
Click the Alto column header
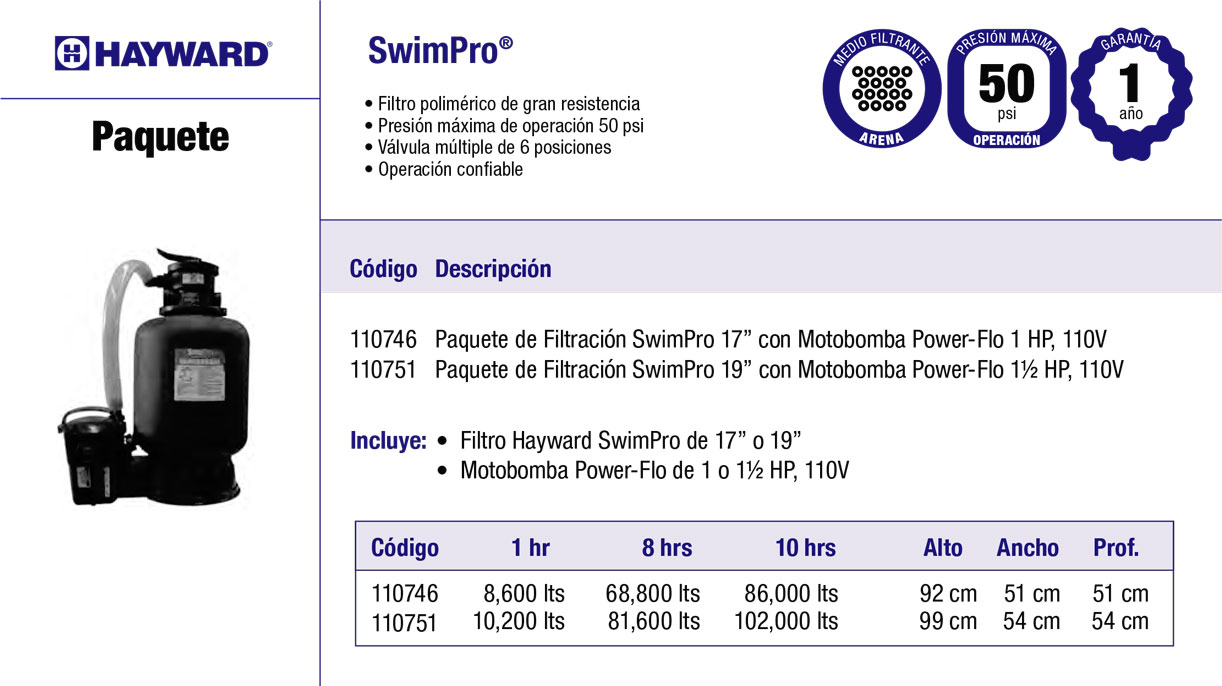[x=943, y=548]
